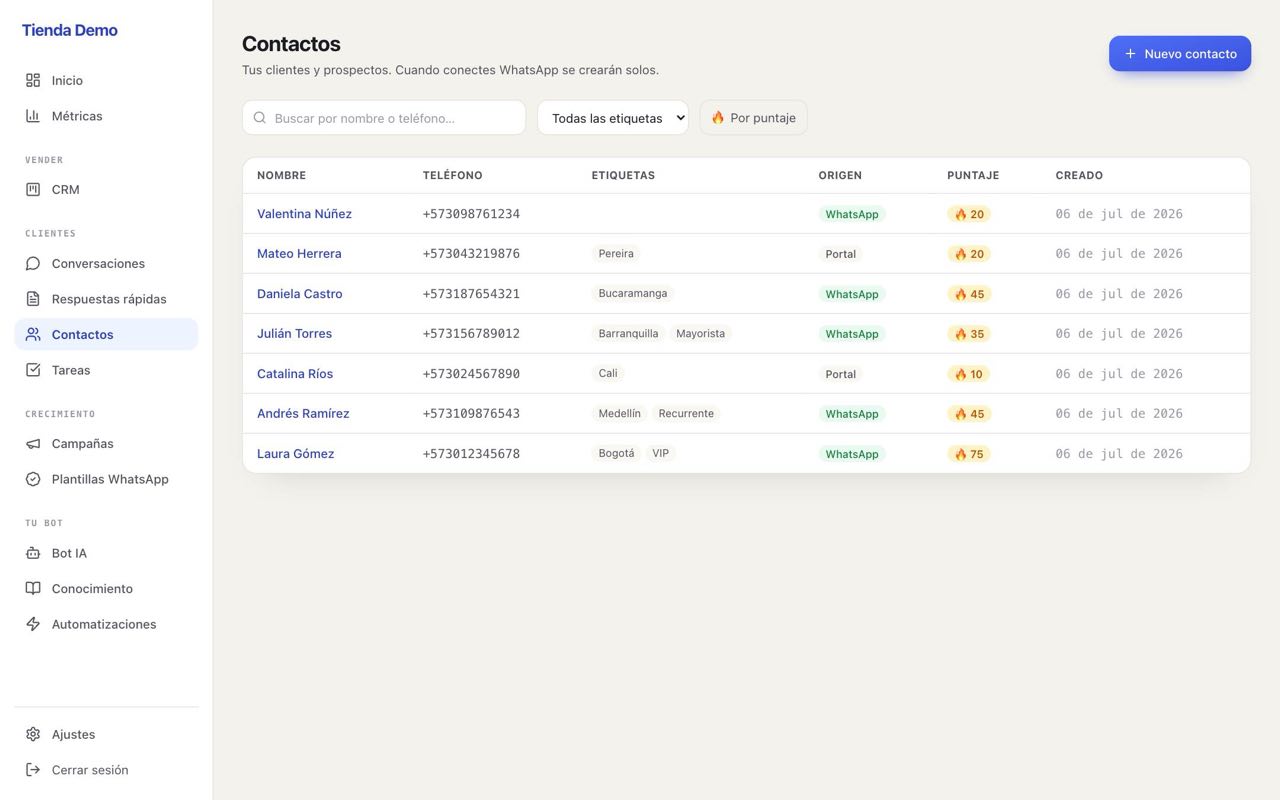Screen dimensions: 1280x800
Task: Click the VIP tag
Action: pos(661,454)
